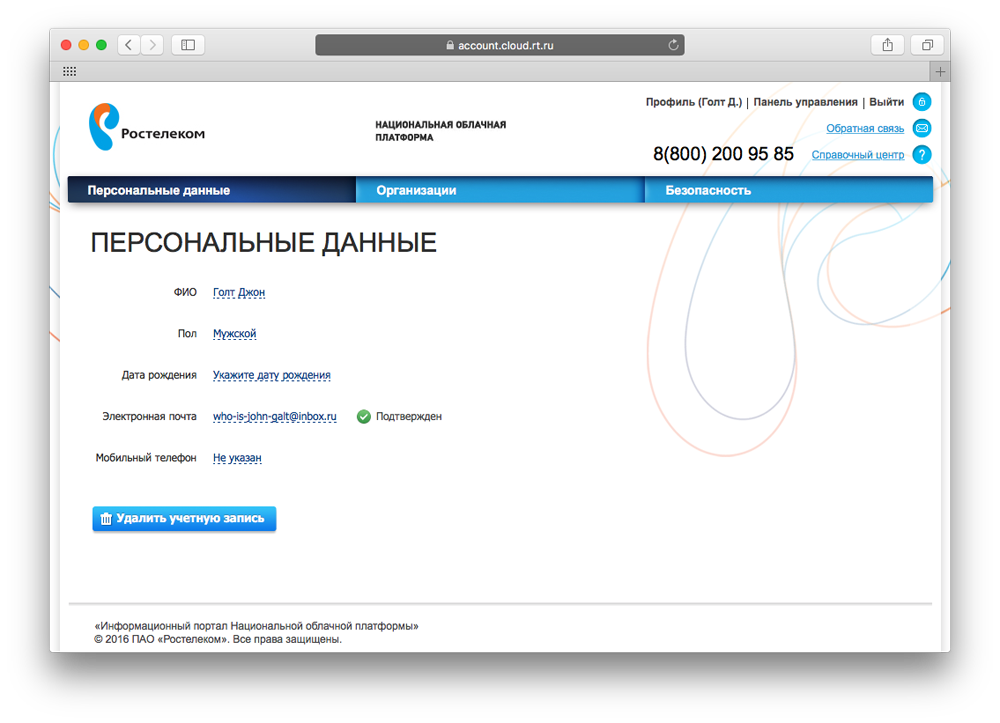Click Safari's back arrow

[x=129, y=45]
